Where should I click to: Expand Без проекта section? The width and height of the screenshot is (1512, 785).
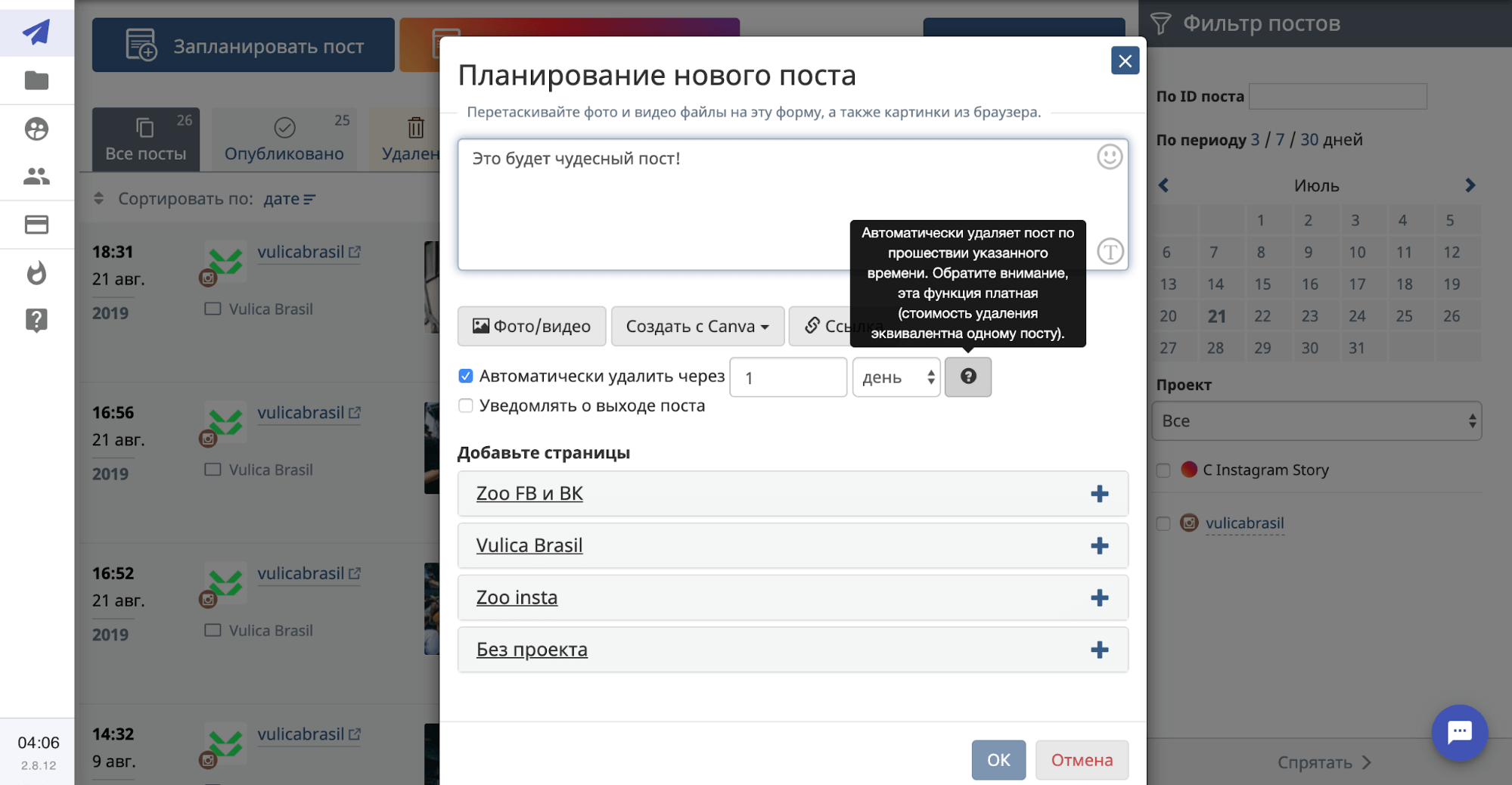[x=532, y=650]
